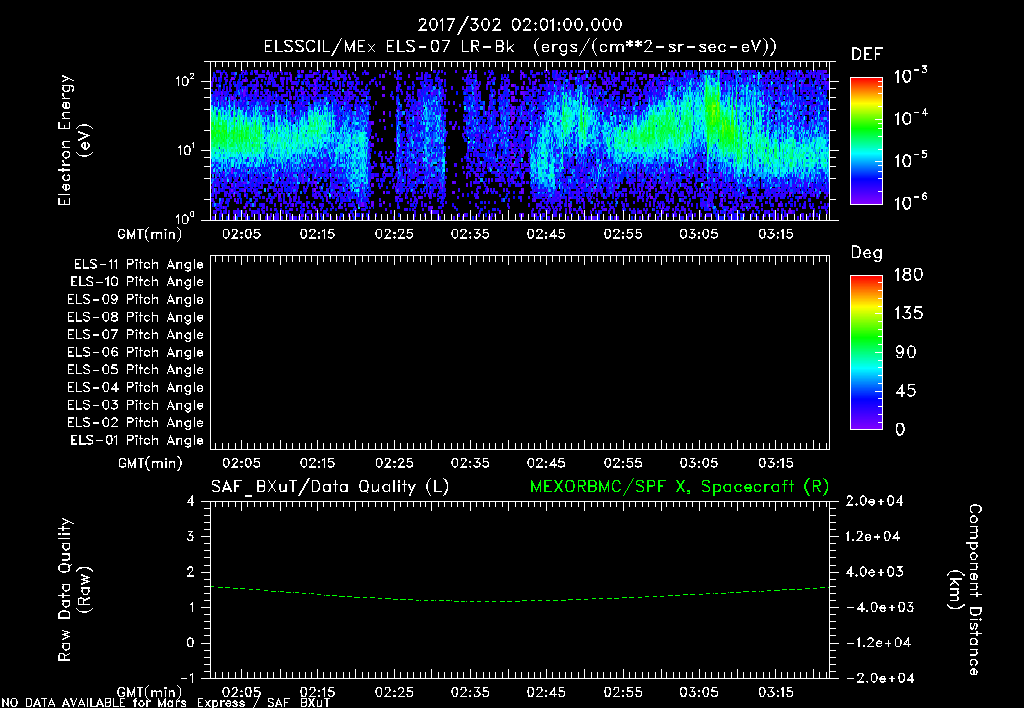Click the green MEXORBMC/SPF X, Spacecraft (R) title

(679, 487)
